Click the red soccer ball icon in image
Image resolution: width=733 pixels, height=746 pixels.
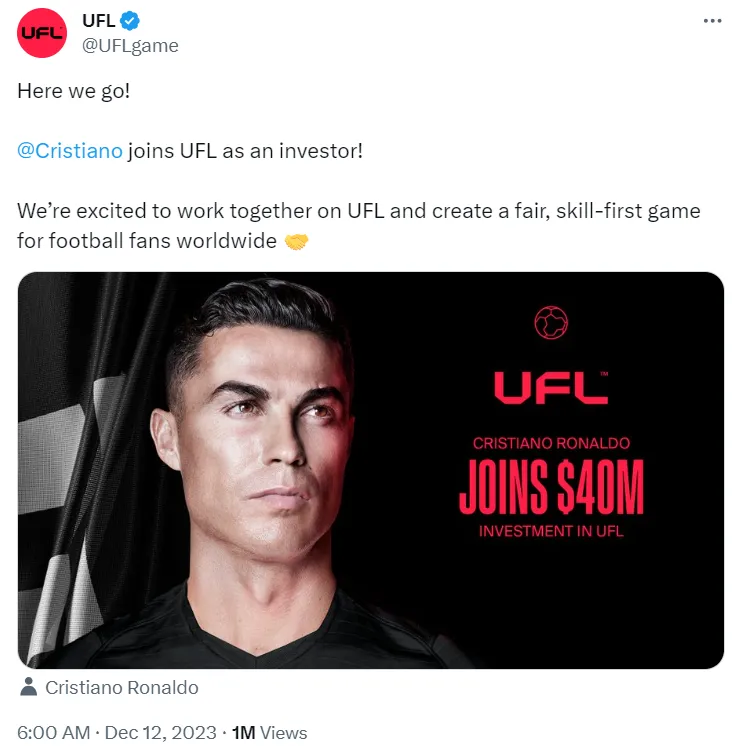(551, 322)
